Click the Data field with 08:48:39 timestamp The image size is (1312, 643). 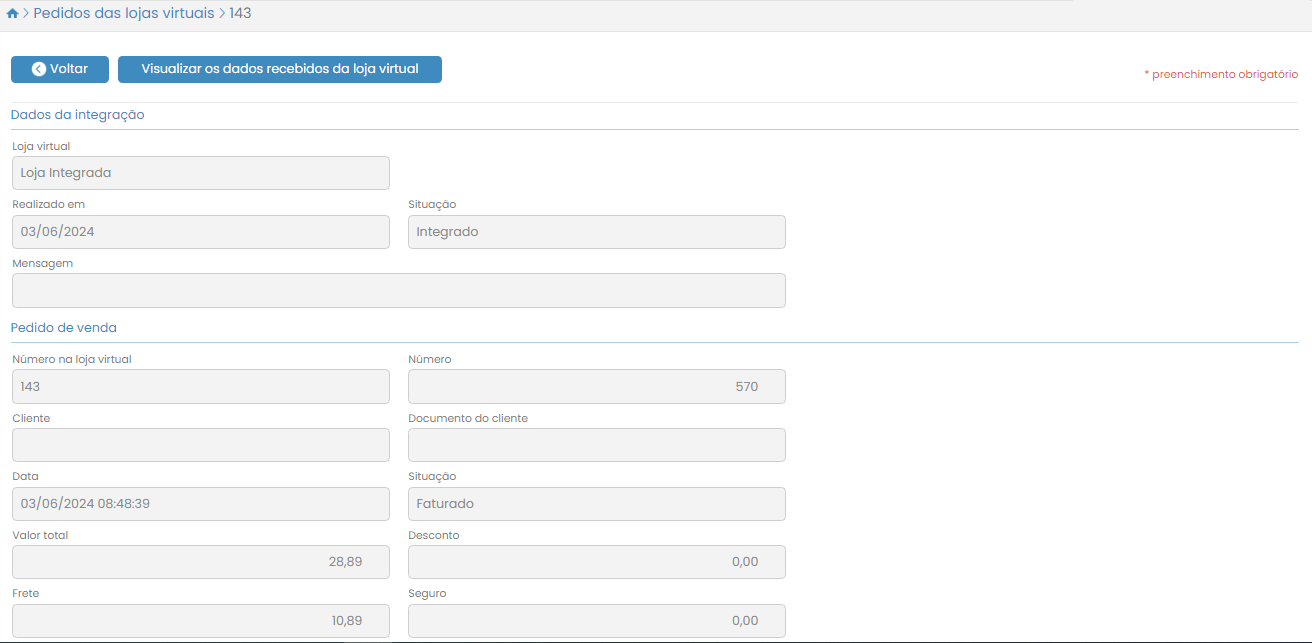point(200,504)
